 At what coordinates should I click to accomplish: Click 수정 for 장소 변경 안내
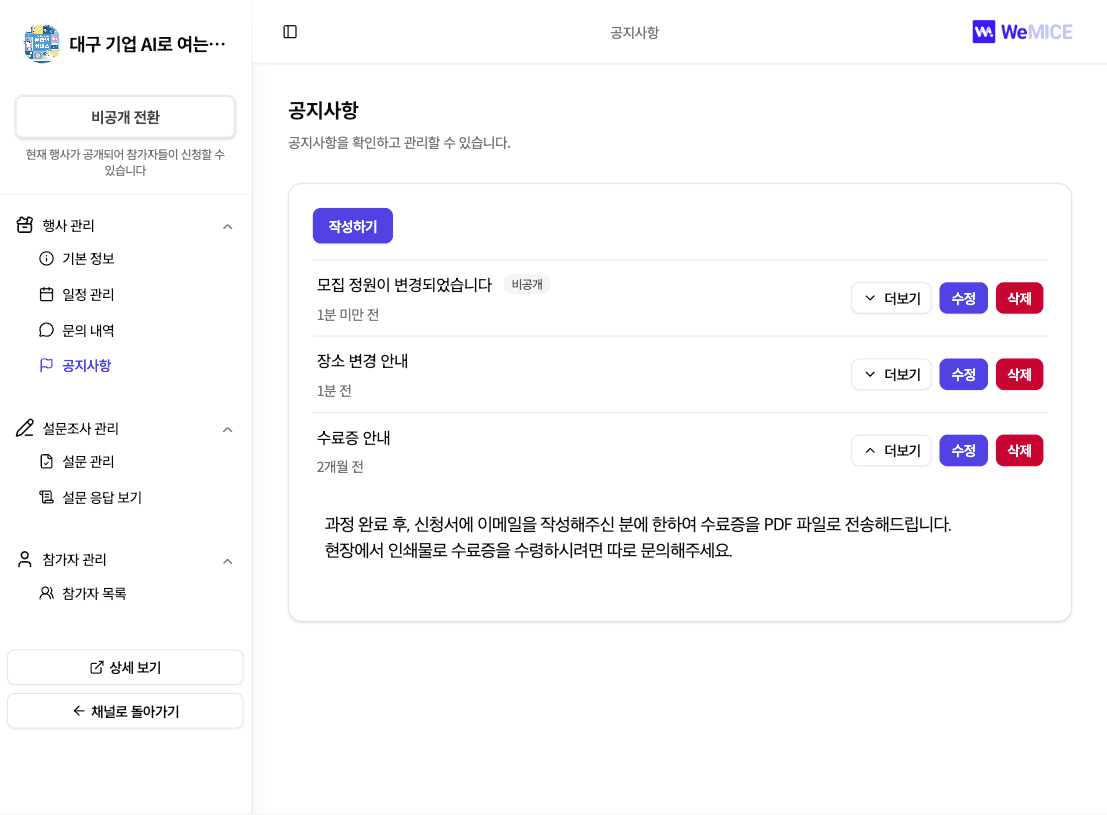[963, 374]
